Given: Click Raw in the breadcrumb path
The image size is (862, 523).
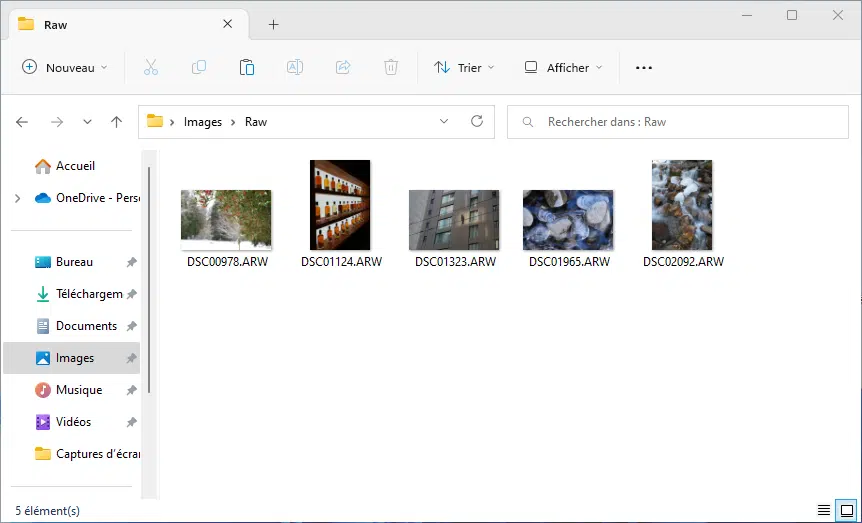Looking at the screenshot, I should click(x=256, y=122).
